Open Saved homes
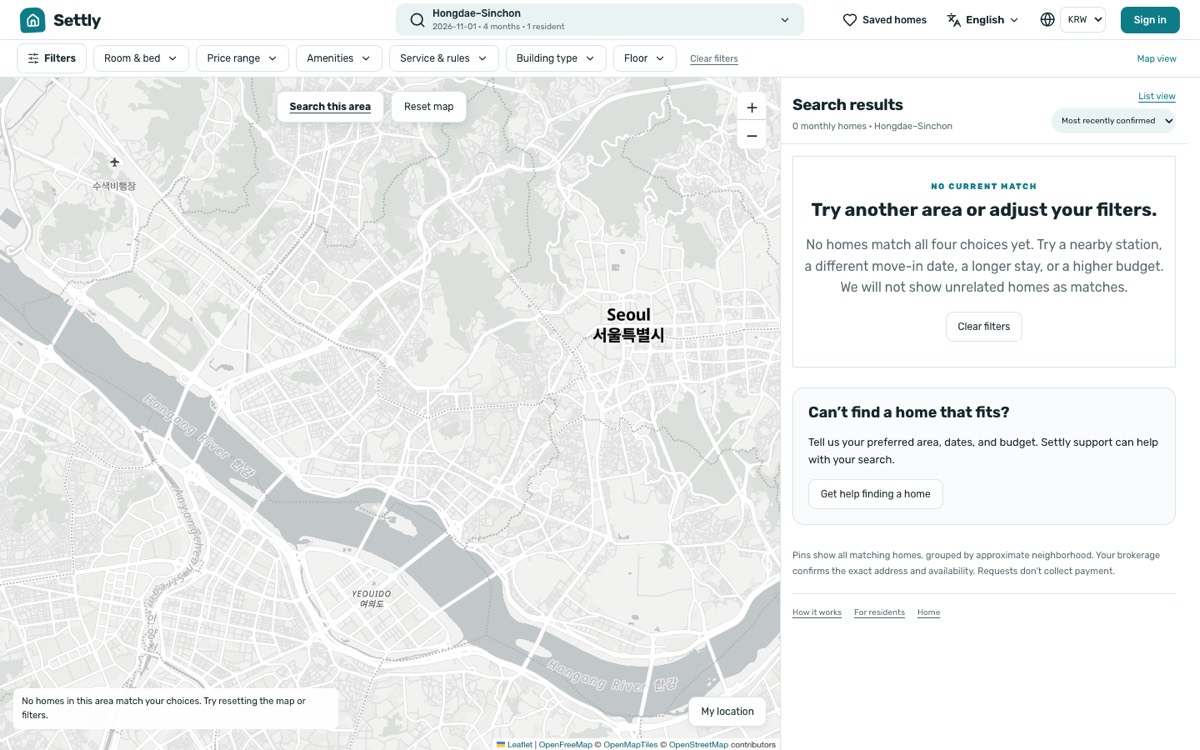1200x750 pixels. point(884,20)
